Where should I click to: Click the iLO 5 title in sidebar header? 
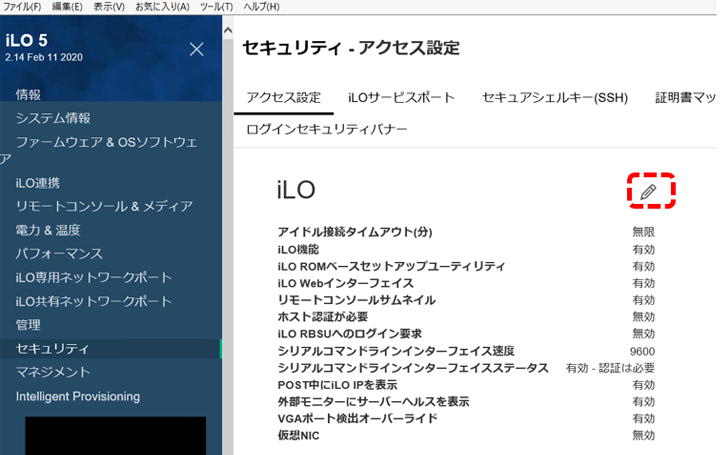click(x=27, y=40)
